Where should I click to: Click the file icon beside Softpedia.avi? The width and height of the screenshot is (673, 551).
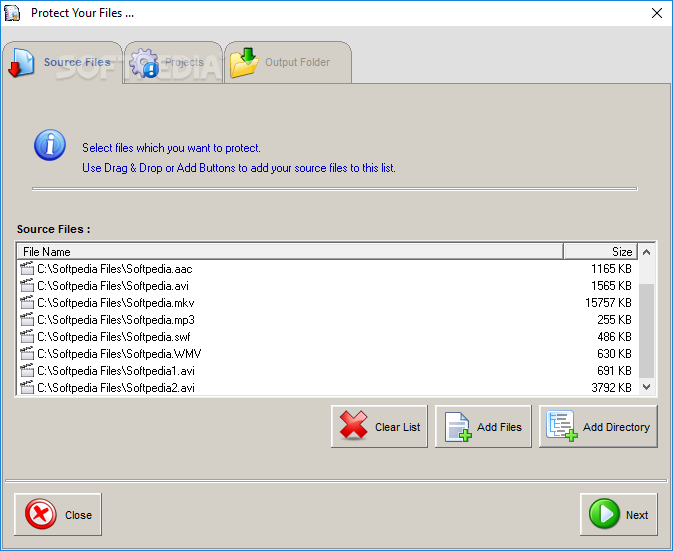(27, 286)
